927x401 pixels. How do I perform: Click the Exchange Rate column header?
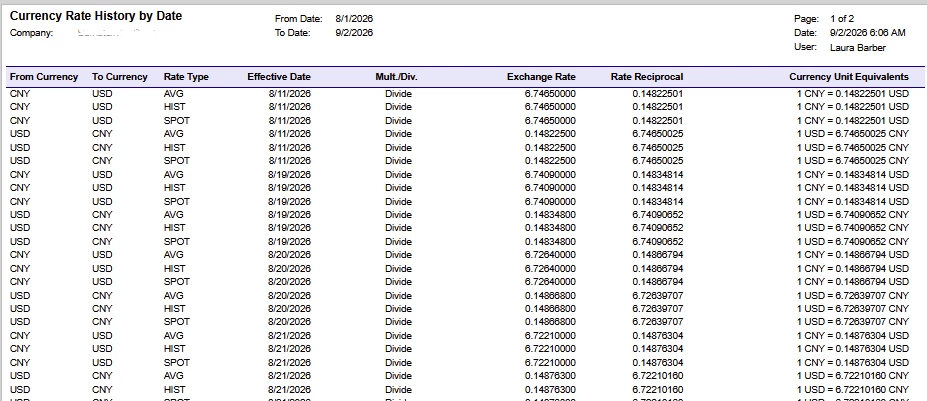pyautogui.click(x=541, y=77)
